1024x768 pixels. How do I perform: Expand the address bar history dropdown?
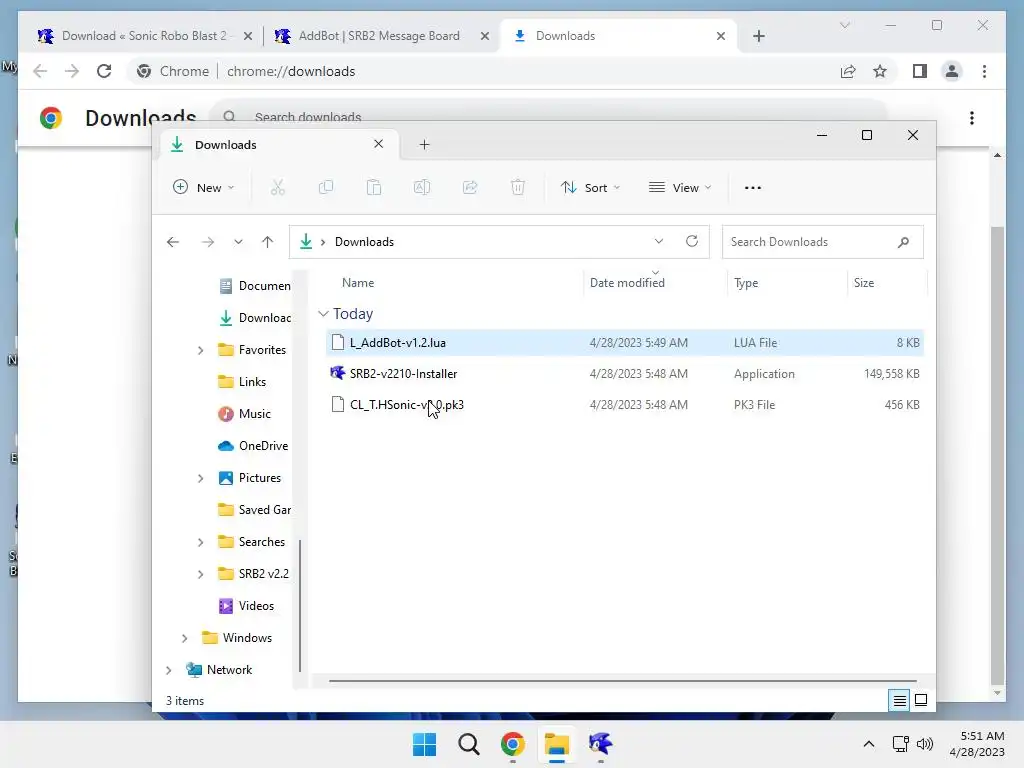[658, 242]
